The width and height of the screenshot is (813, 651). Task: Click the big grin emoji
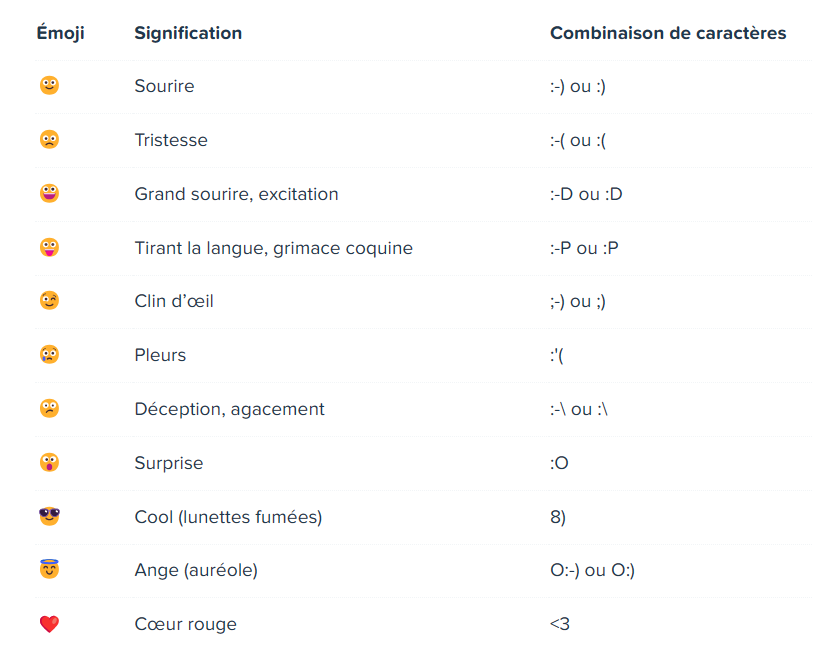(49, 194)
